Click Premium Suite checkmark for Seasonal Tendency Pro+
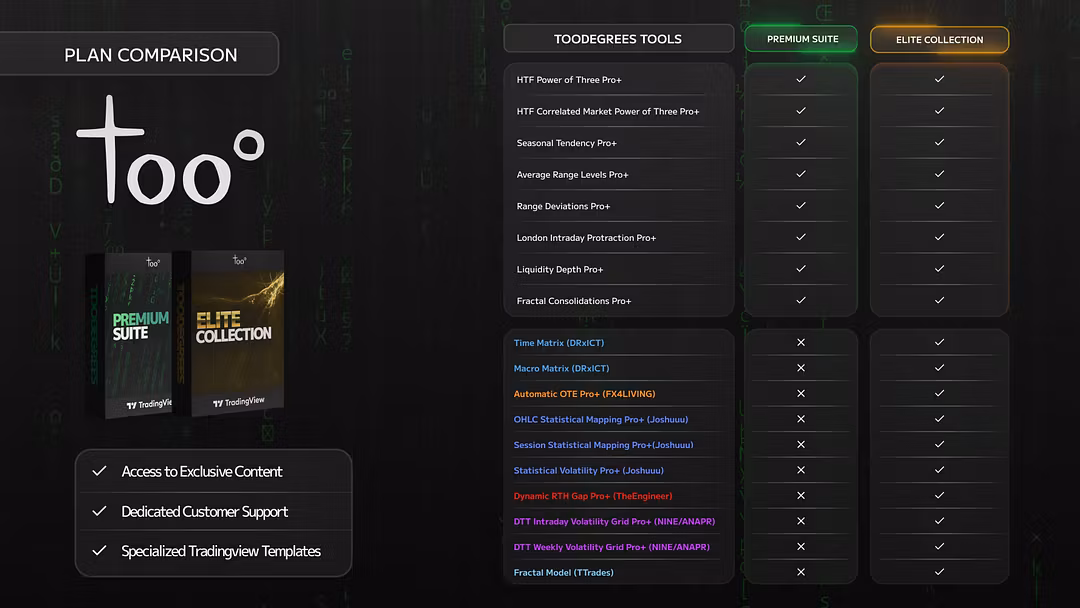The width and height of the screenshot is (1080, 608). coord(801,143)
